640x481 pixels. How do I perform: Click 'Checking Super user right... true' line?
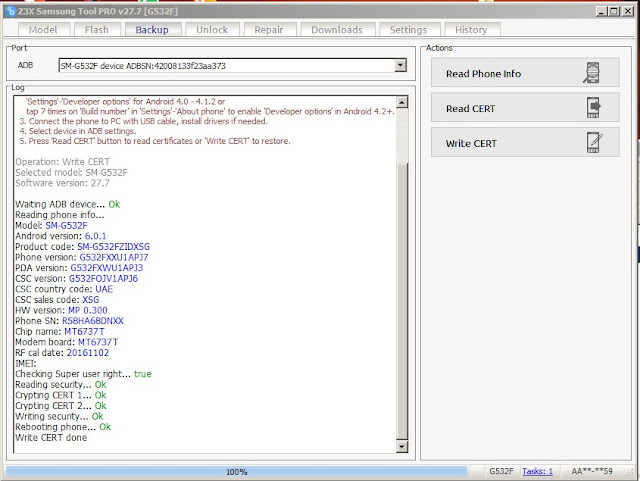coord(83,374)
